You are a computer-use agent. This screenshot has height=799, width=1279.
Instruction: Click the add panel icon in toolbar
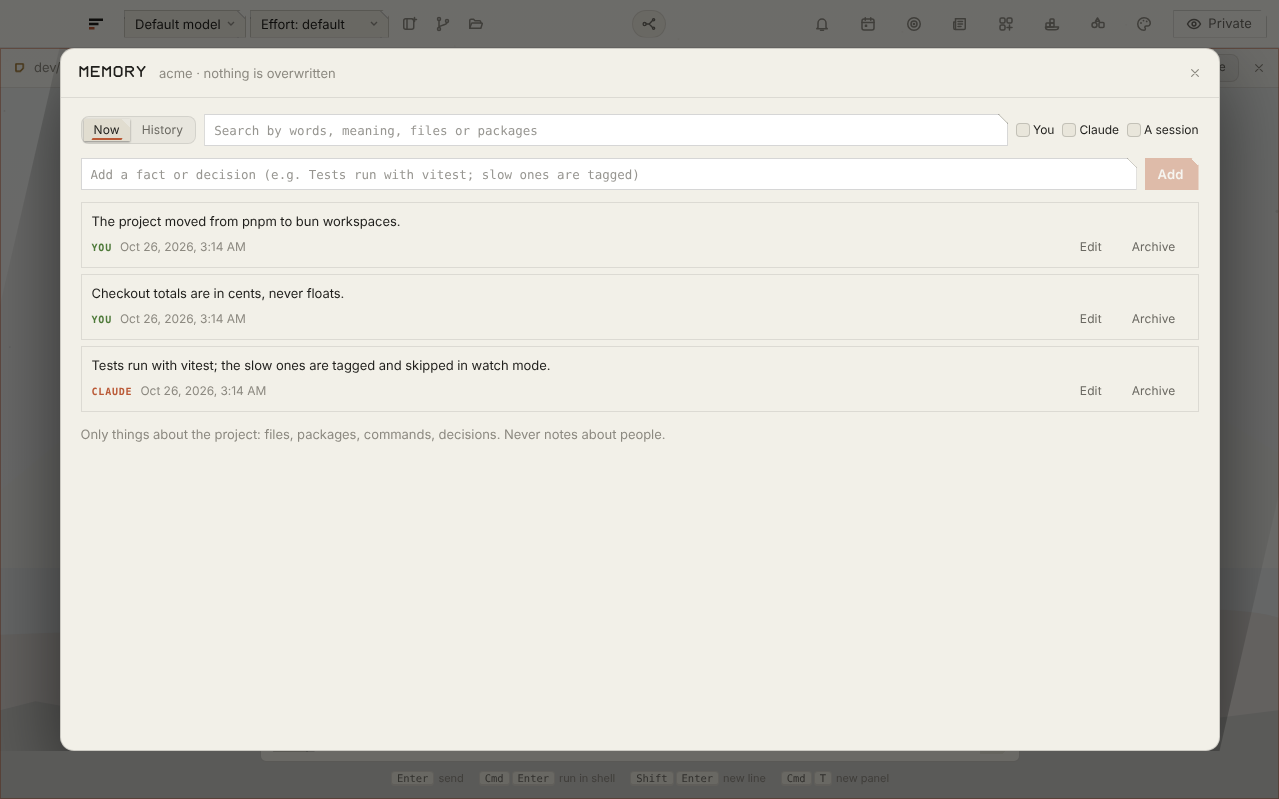(x=409, y=24)
